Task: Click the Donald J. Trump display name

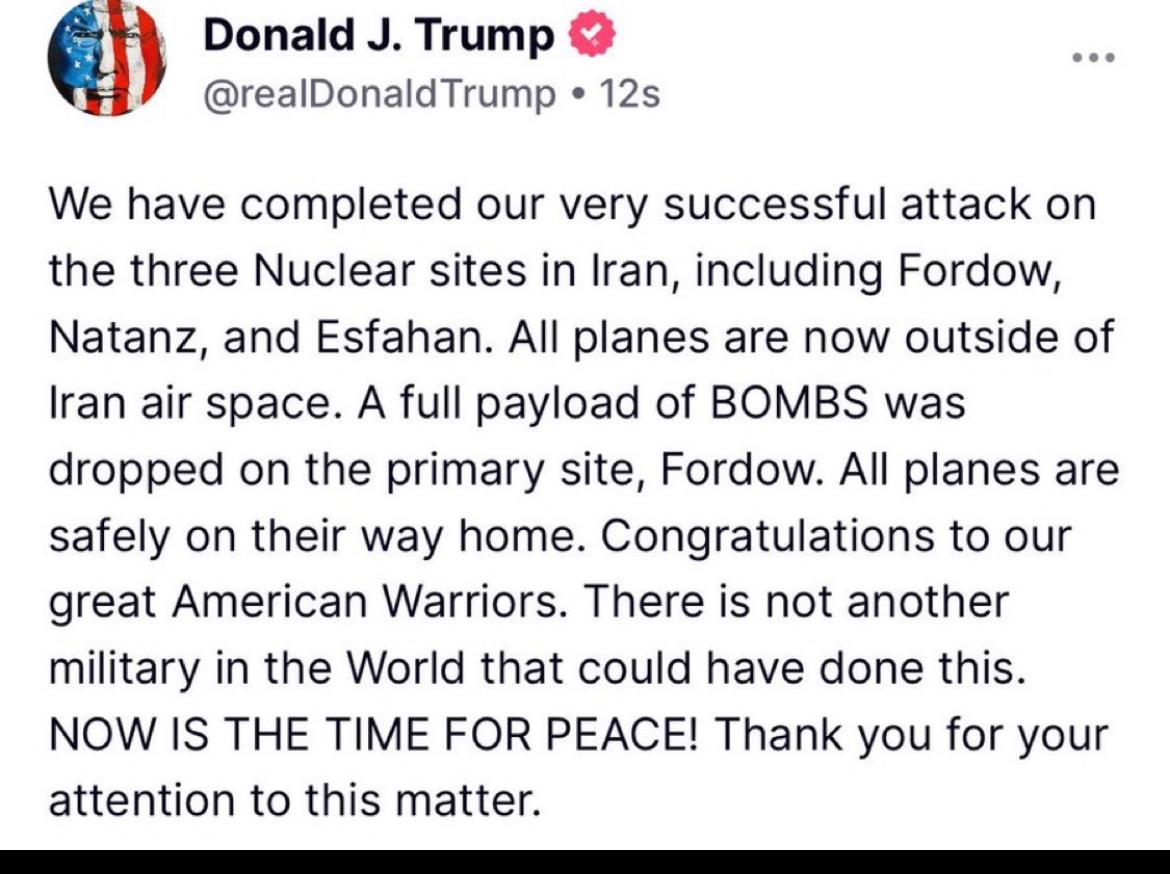Action: [x=379, y=38]
